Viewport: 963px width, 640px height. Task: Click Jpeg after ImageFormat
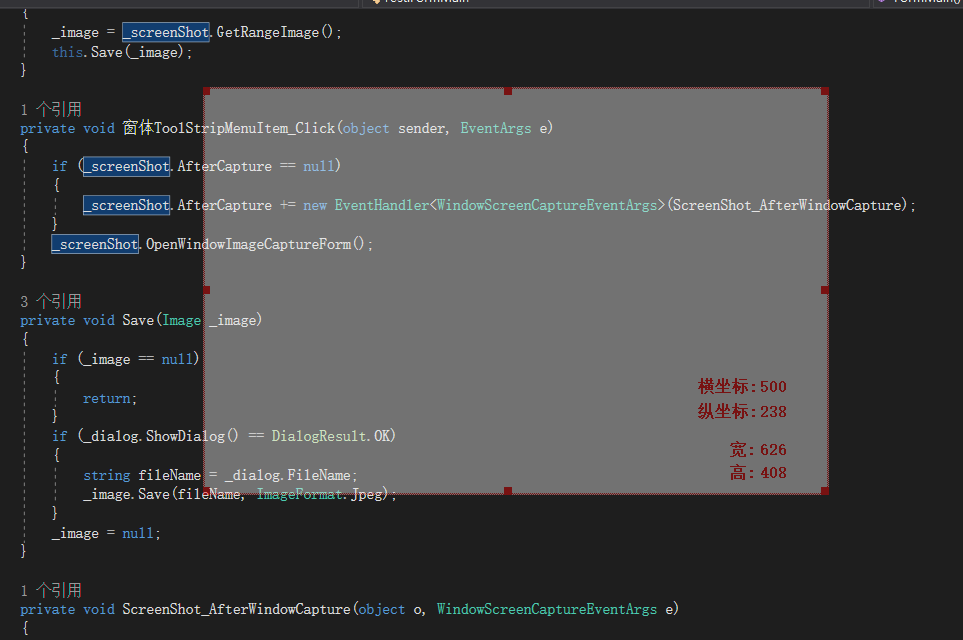pyautogui.click(x=368, y=494)
